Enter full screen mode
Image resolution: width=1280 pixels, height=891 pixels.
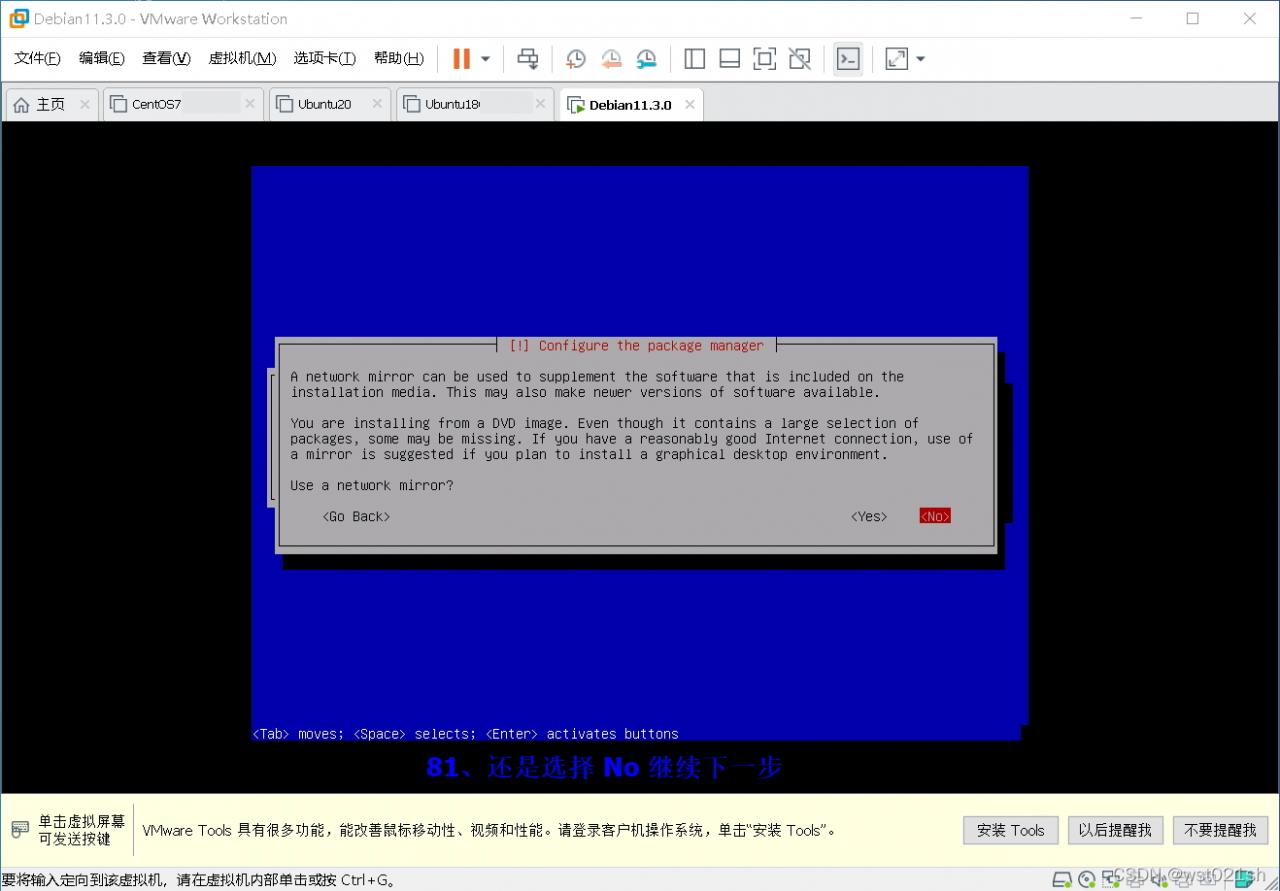[x=764, y=59]
